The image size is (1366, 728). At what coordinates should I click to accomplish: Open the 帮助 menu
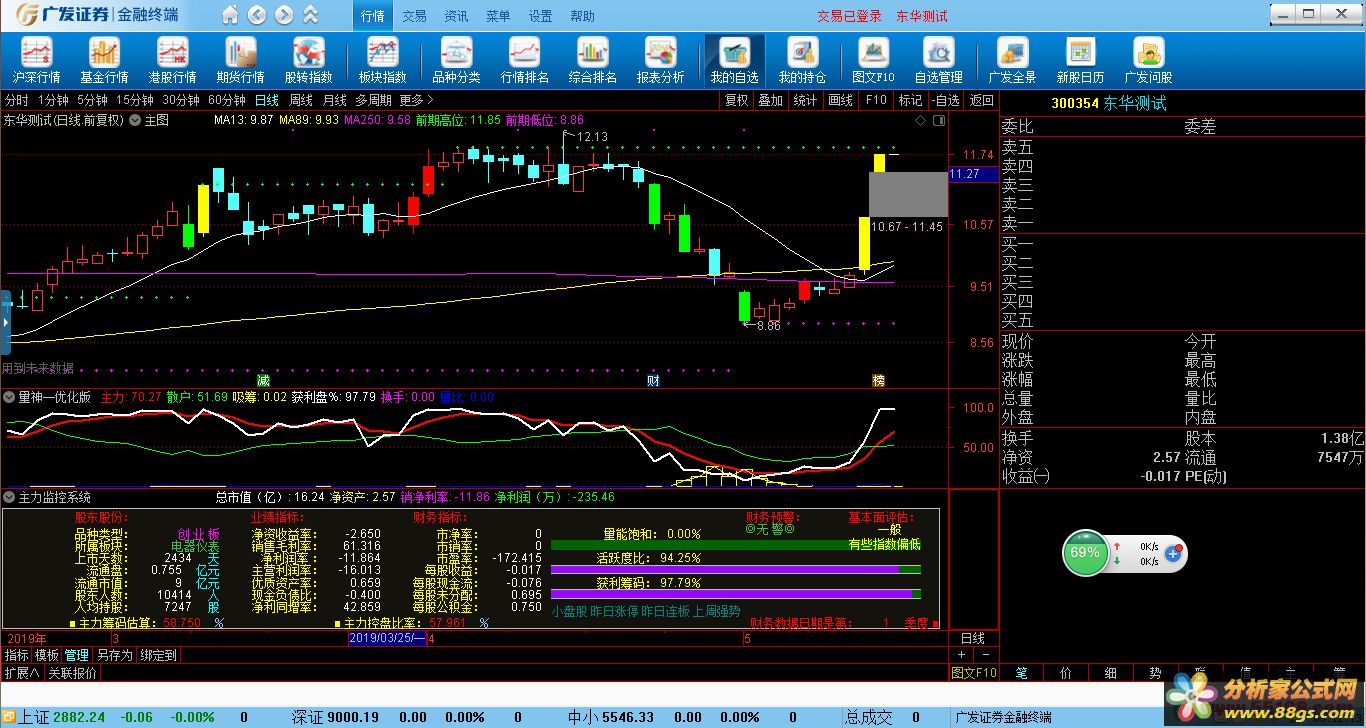click(583, 16)
